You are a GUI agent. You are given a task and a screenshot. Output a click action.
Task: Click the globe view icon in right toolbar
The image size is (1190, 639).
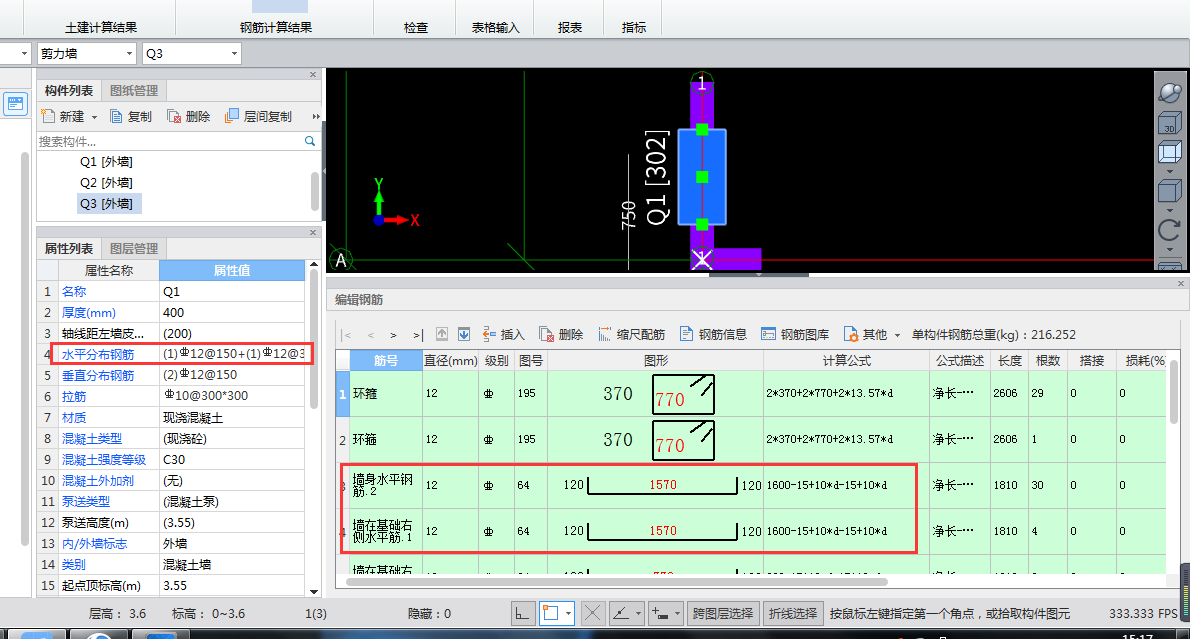pos(1170,93)
